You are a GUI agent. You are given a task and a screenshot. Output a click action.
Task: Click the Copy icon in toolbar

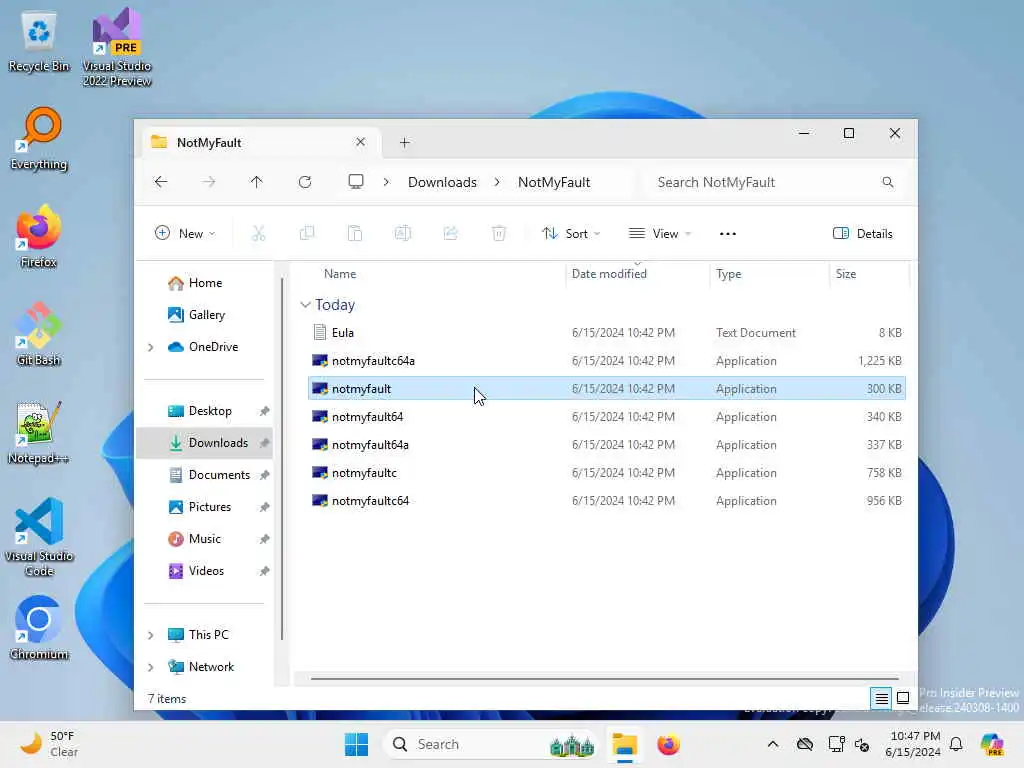click(x=306, y=233)
